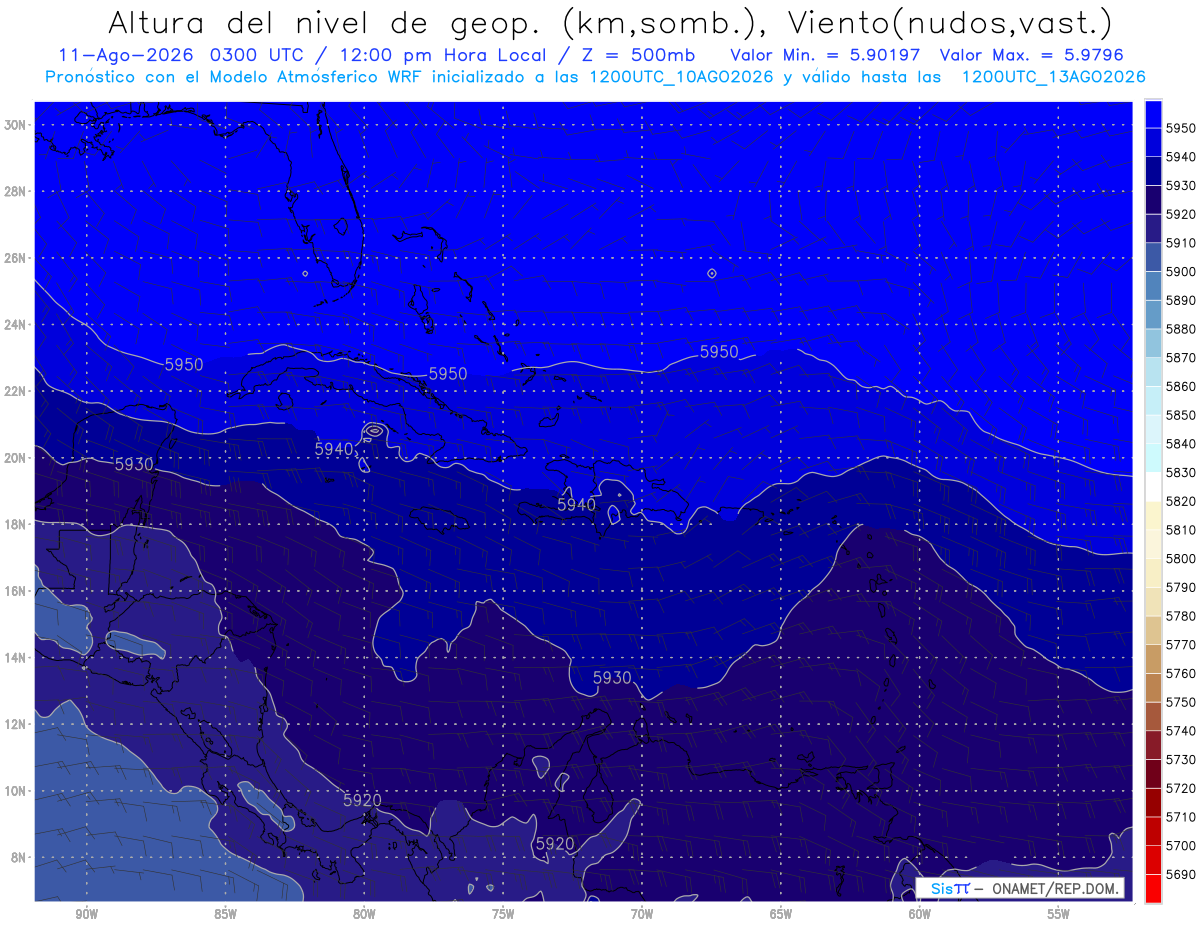Click the 5920 contour label over Colombia near 73W
Image resolution: width=1200 pixels, height=927 pixels.
(x=555, y=844)
